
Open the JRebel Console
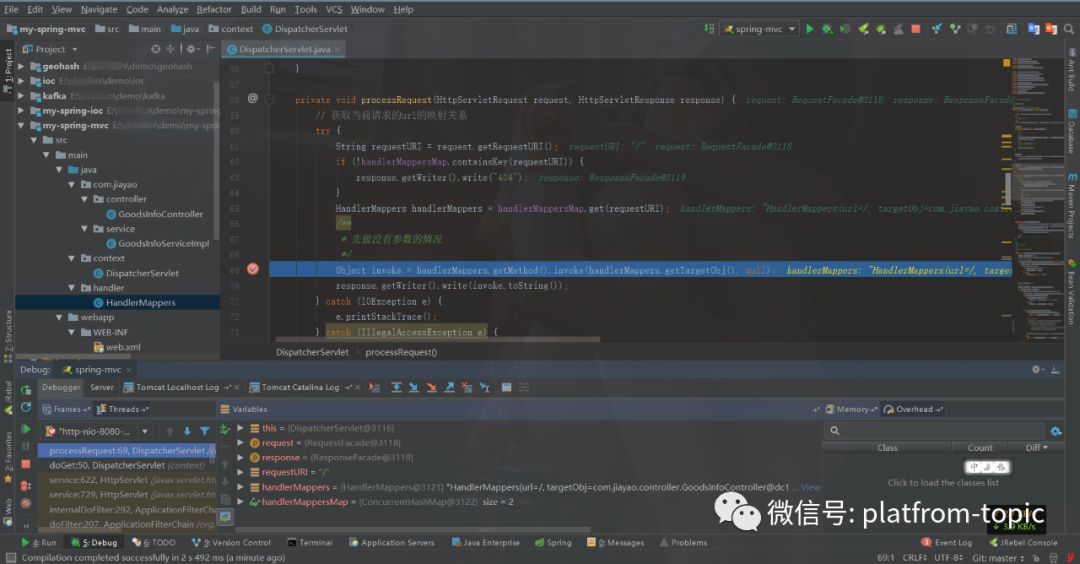pyautogui.click(x=1024, y=543)
